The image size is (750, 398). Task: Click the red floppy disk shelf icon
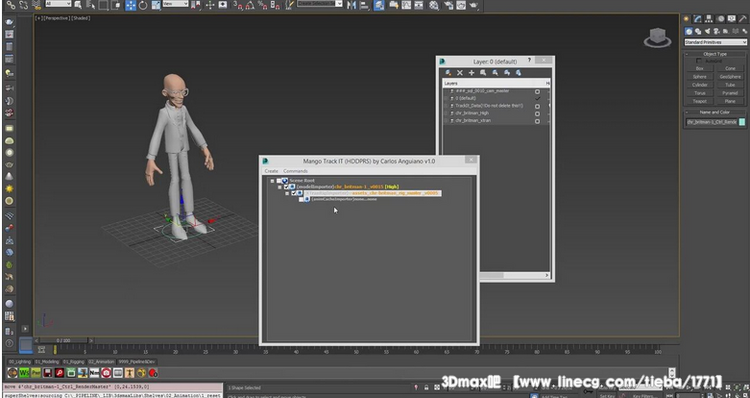coord(47,373)
